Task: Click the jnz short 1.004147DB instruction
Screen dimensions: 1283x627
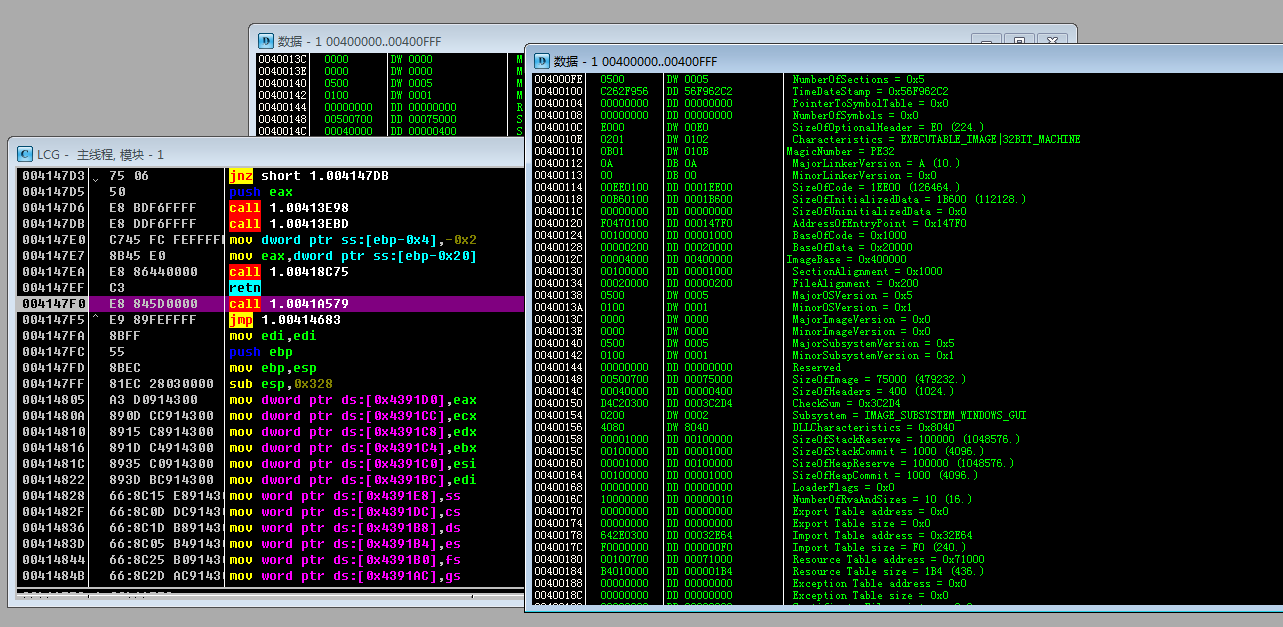Action: pyautogui.click(x=308, y=176)
